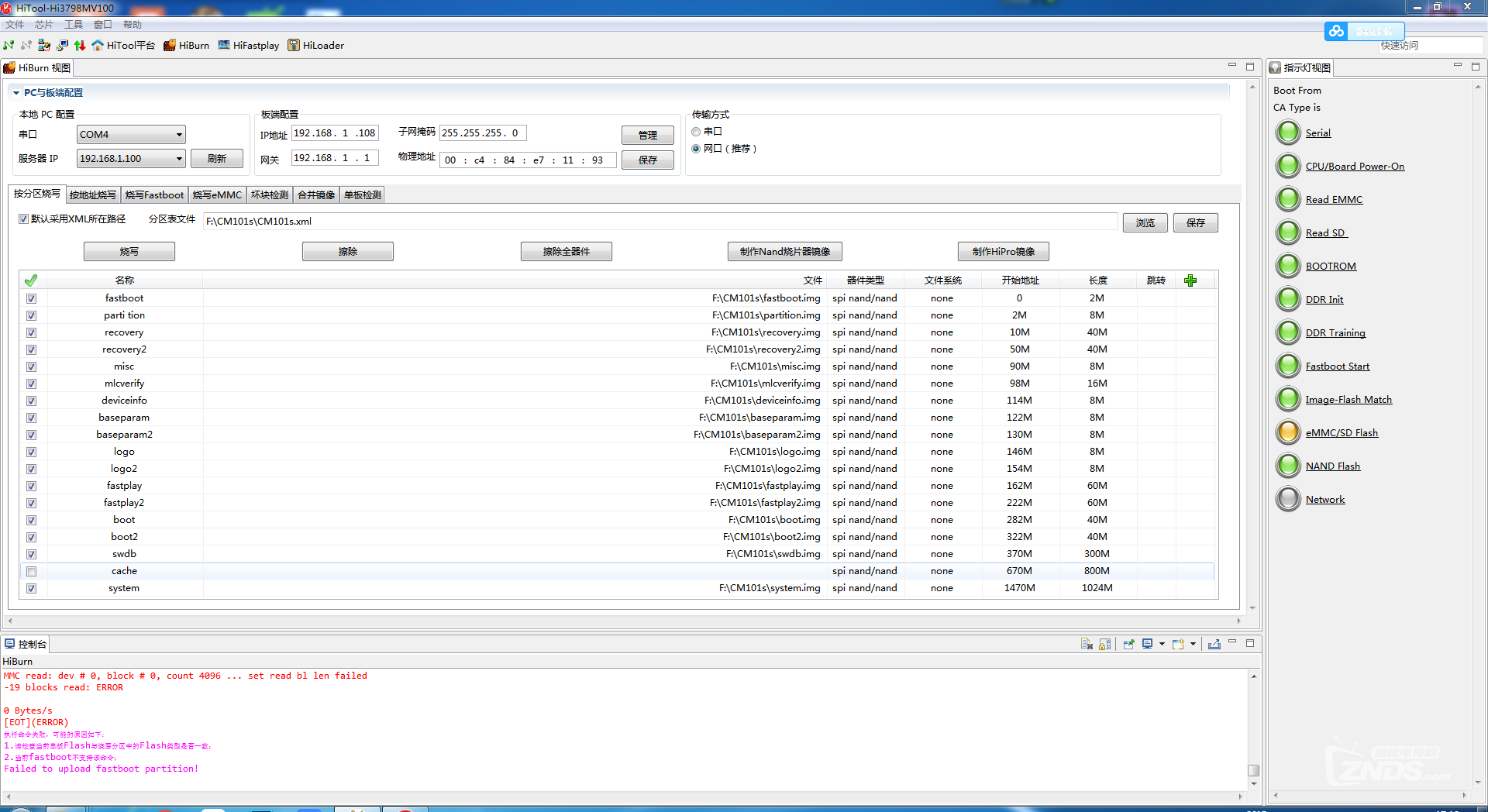Clear console with the clear document icon
This screenshot has height=812, width=1488.
click(1087, 644)
